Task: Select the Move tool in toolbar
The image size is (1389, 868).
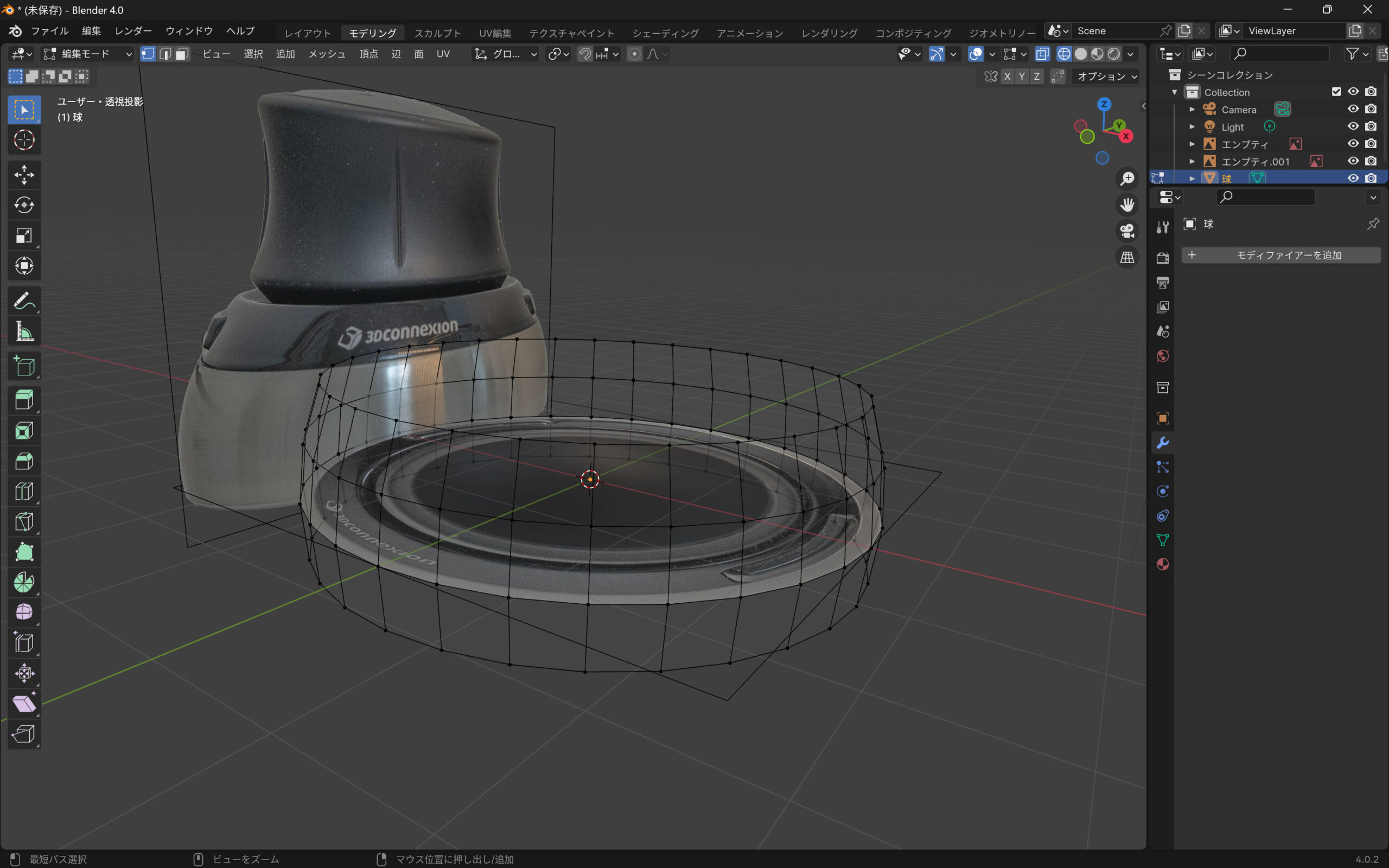Action: coord(23,175)
